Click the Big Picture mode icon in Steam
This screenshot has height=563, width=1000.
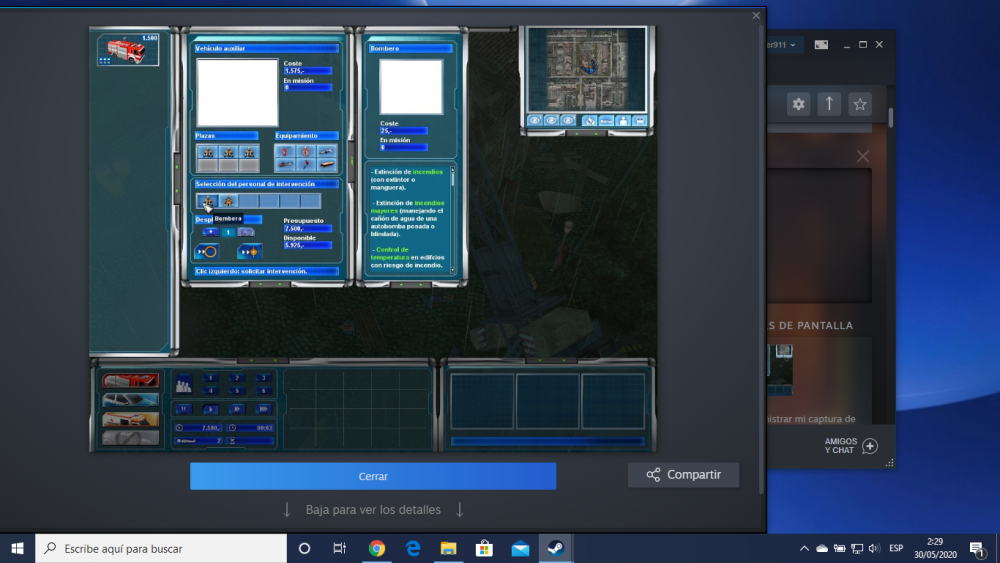[x=821, y=45]
